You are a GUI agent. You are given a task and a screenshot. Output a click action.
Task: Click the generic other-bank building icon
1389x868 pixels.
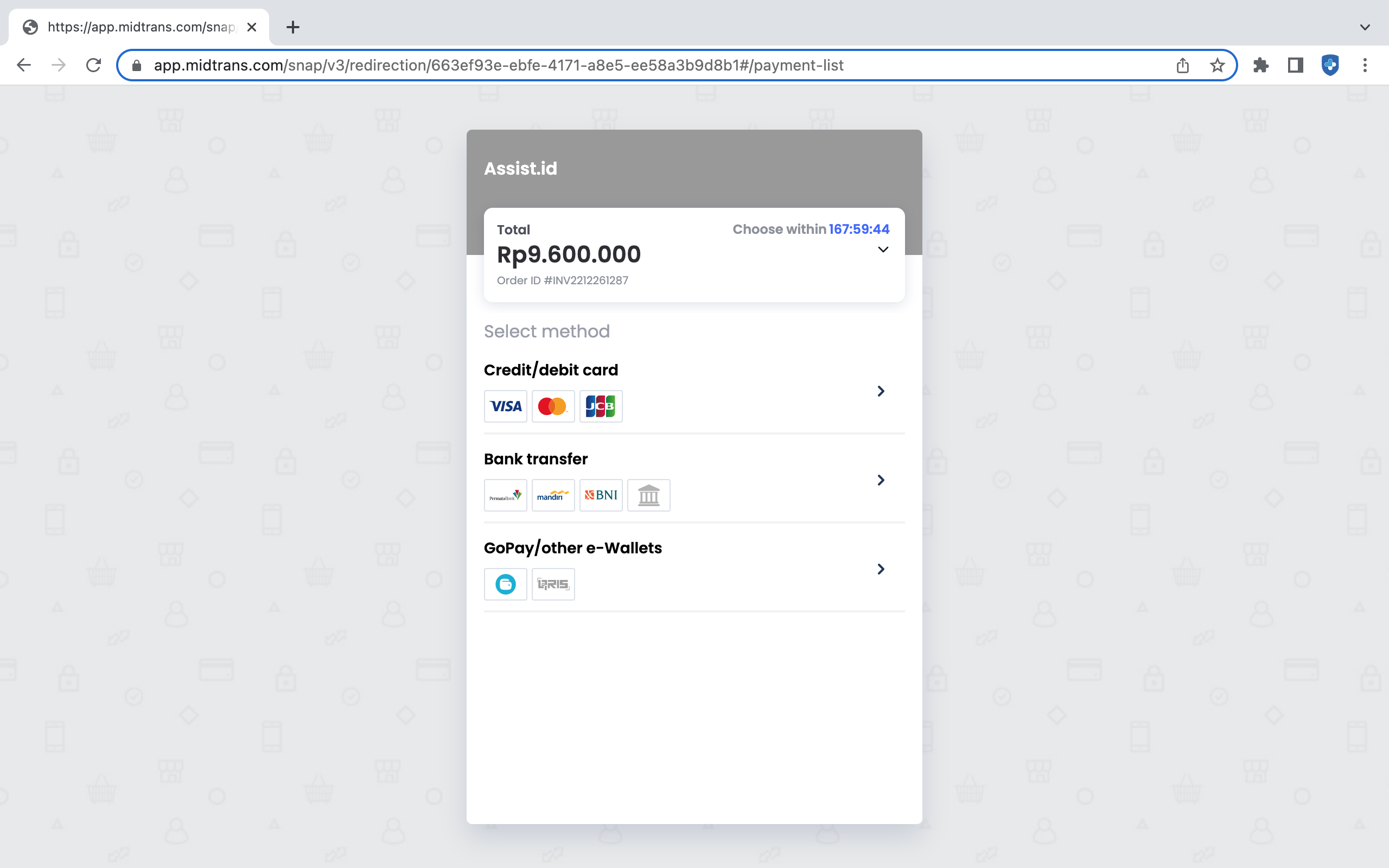(x=648, y=495)
